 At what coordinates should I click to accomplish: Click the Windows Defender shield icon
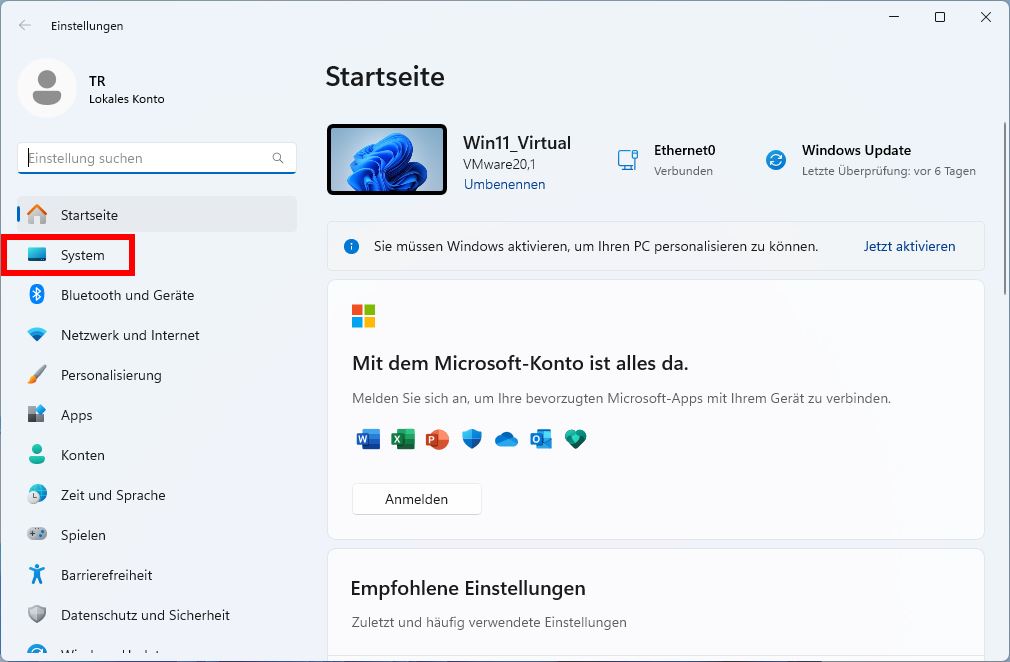471,438
